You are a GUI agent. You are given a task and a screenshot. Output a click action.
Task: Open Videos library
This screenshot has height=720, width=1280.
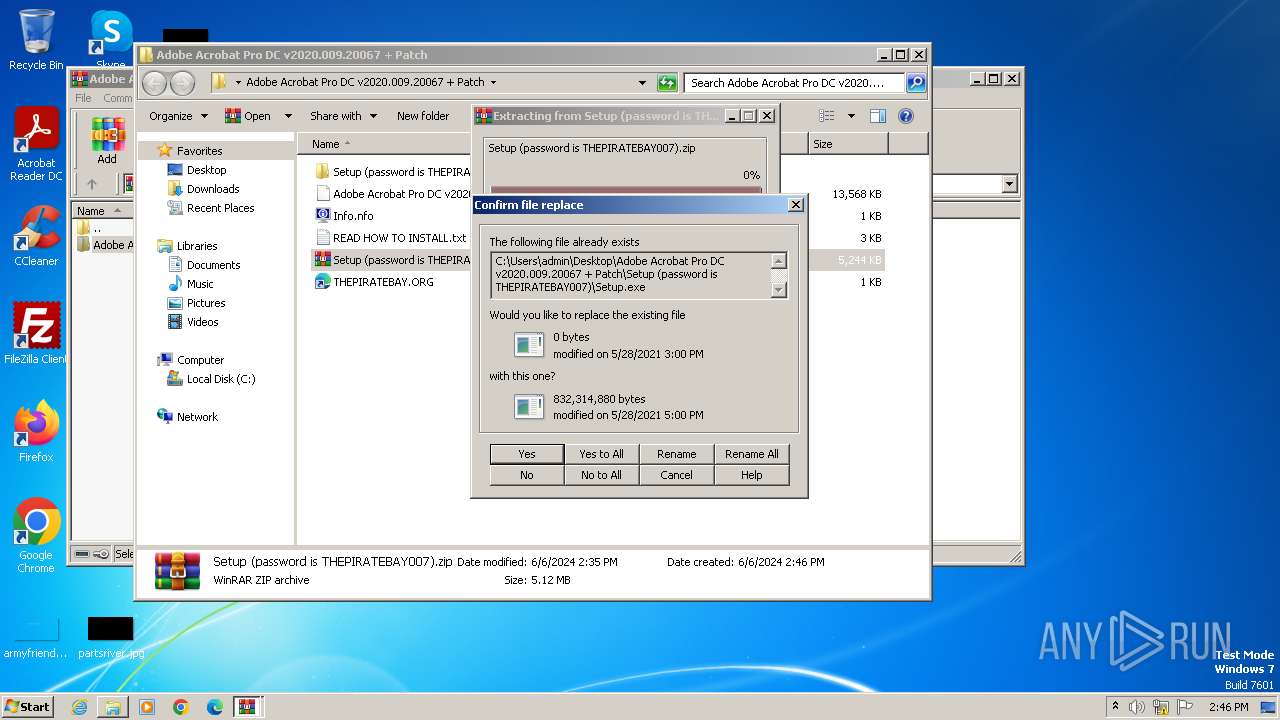202,322
